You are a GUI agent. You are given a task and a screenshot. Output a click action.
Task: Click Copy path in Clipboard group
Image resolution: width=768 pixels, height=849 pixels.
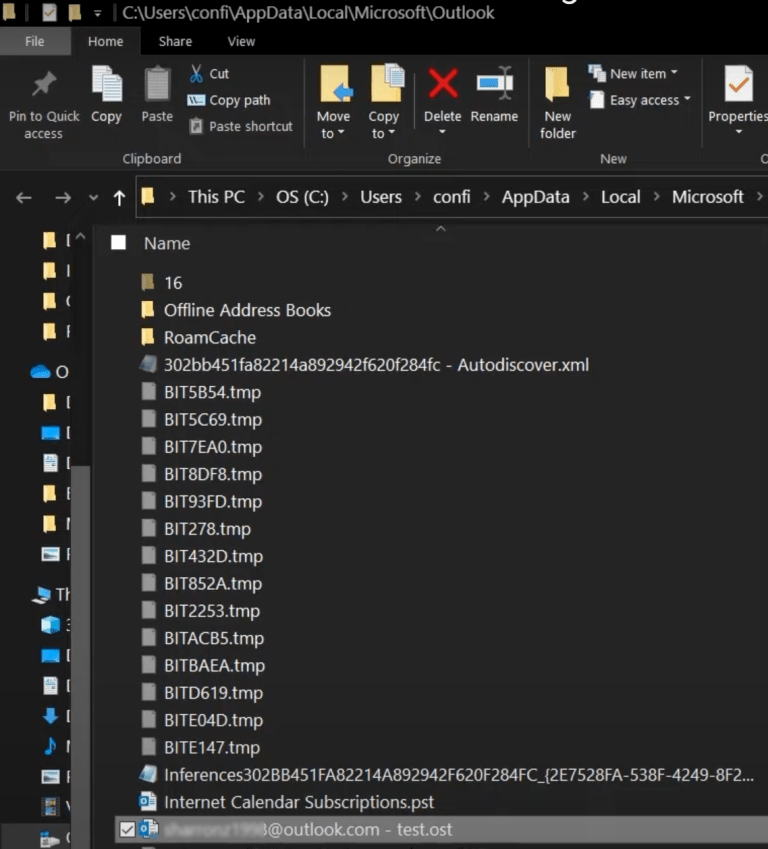click(229, 100)
